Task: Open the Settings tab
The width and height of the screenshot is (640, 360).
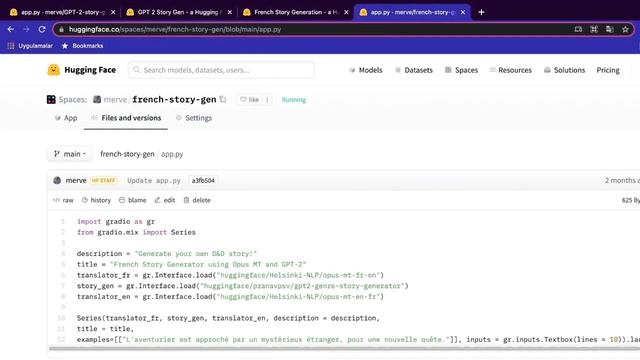Action: coord(194,118)
